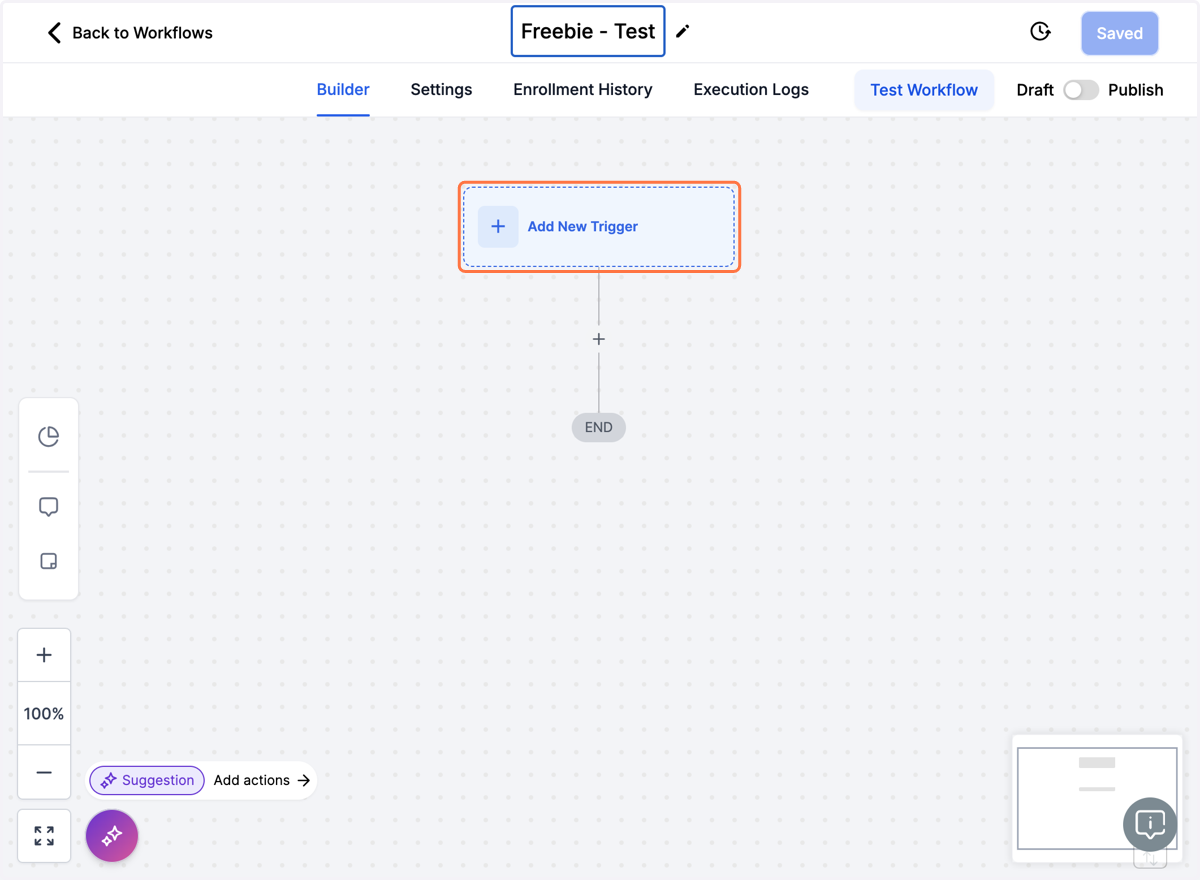The width and height of the screenshot is (1200, 880).
Task: Add a sticky note icon
Action: point(48,561)
